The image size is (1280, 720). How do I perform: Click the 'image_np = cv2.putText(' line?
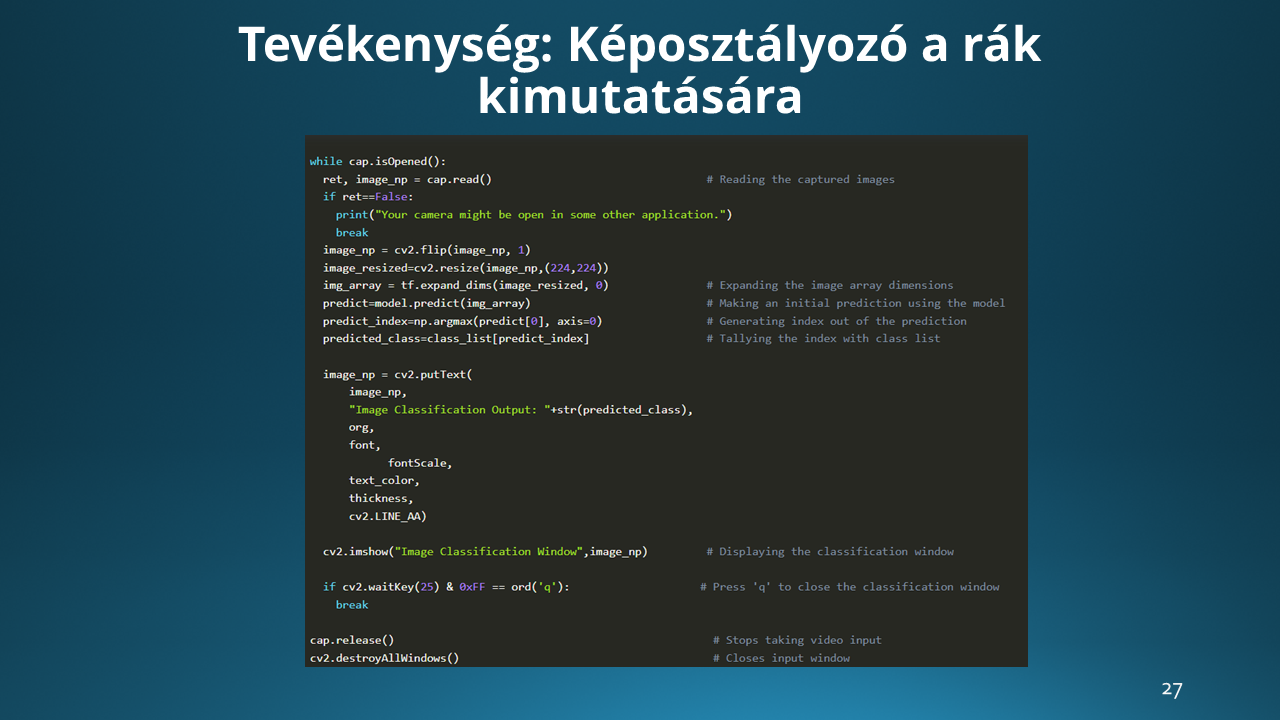tap(397, 375)
